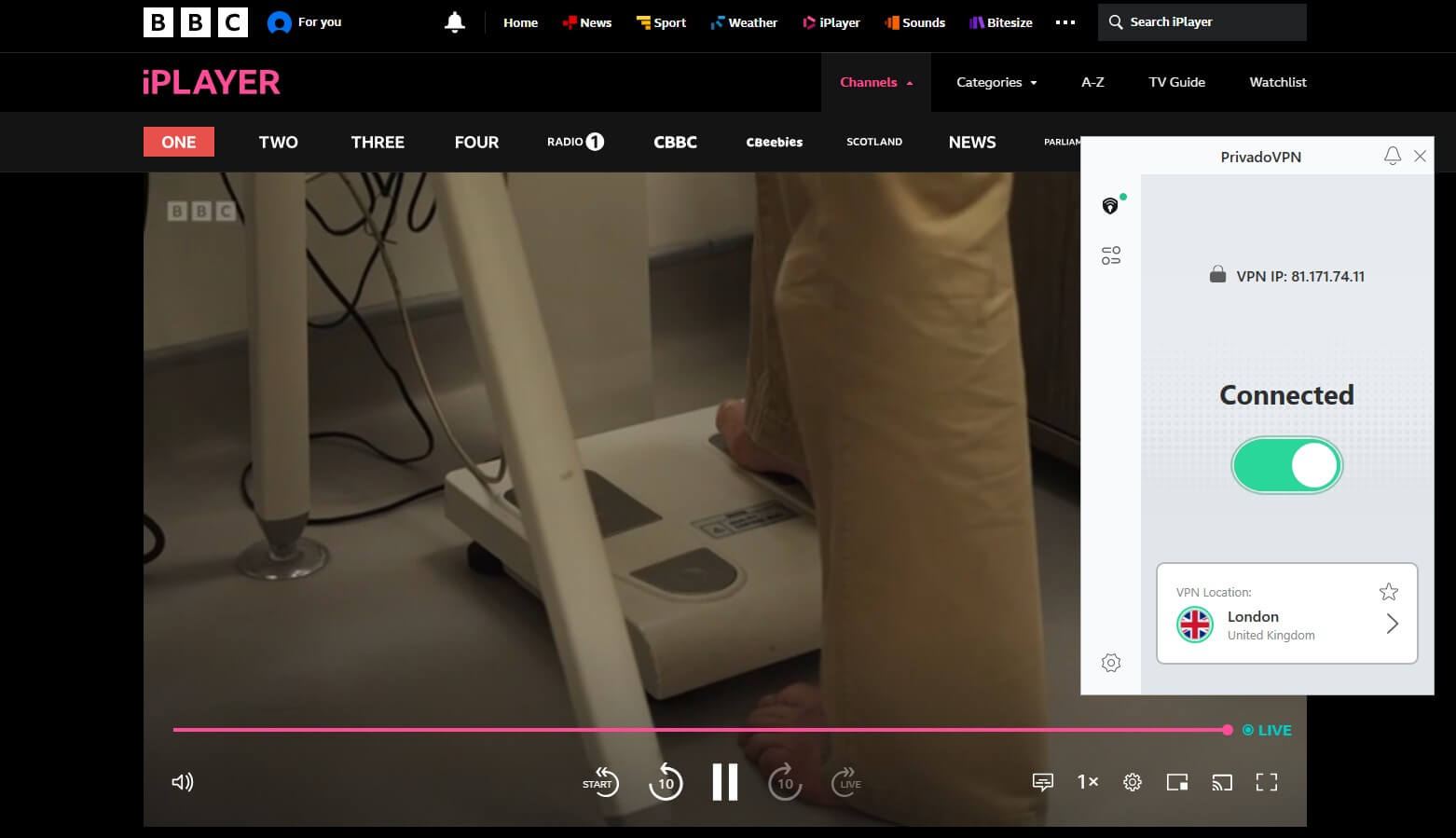Turn off the PrivadoVPN connection switch
The image size is (1456, 838).
point(1286,465)
